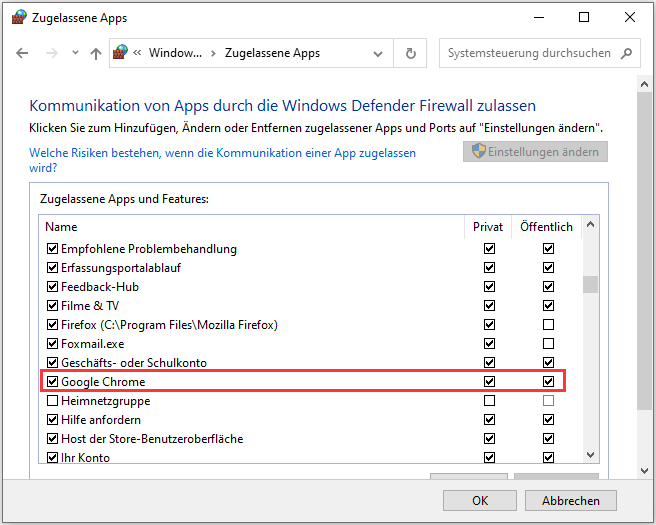Enable Öffentlich for Firefox
This screenshot has height=525, width=656.
tap(548, 325)
